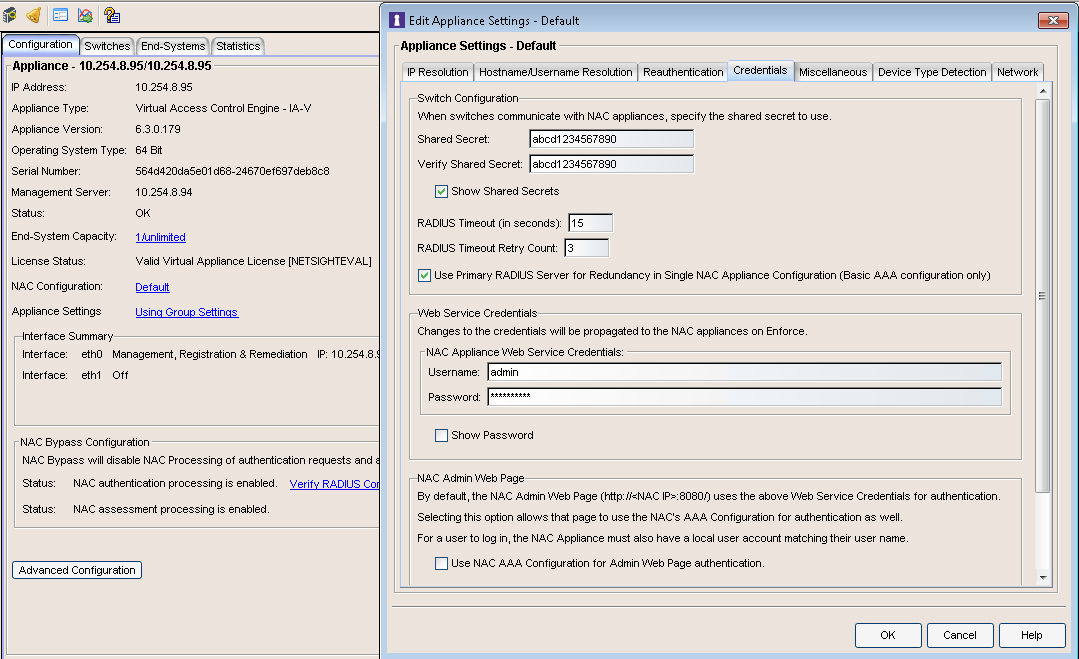Click into the Verify Shared Secret field
Viewport: 1079px width, 659px height.
click(611, 164)
